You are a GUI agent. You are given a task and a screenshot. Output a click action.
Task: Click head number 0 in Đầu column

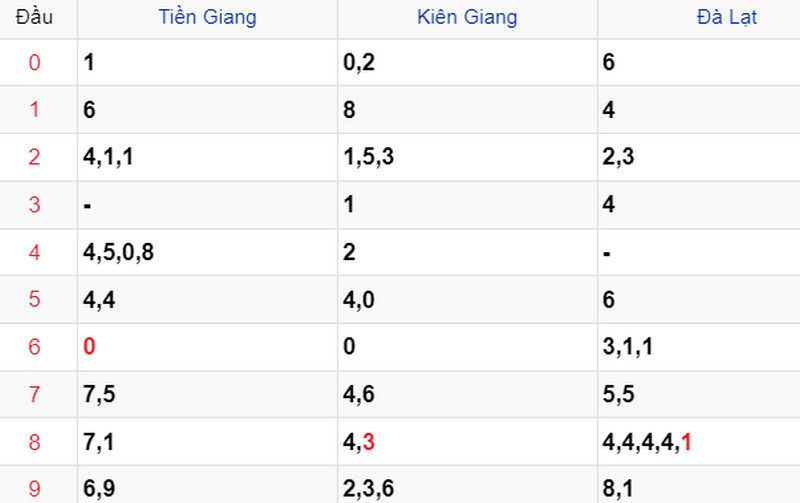pyautogui.click(x=34, y=63)
